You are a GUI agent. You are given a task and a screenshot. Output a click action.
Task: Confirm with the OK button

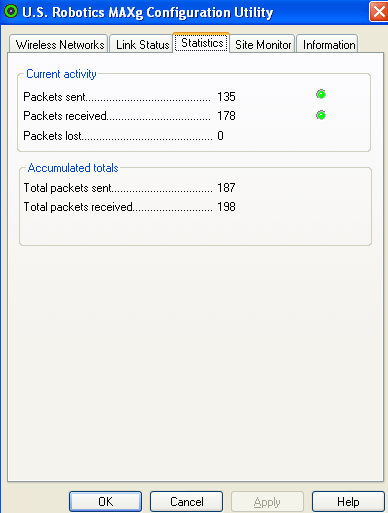[x=106, y=501]
